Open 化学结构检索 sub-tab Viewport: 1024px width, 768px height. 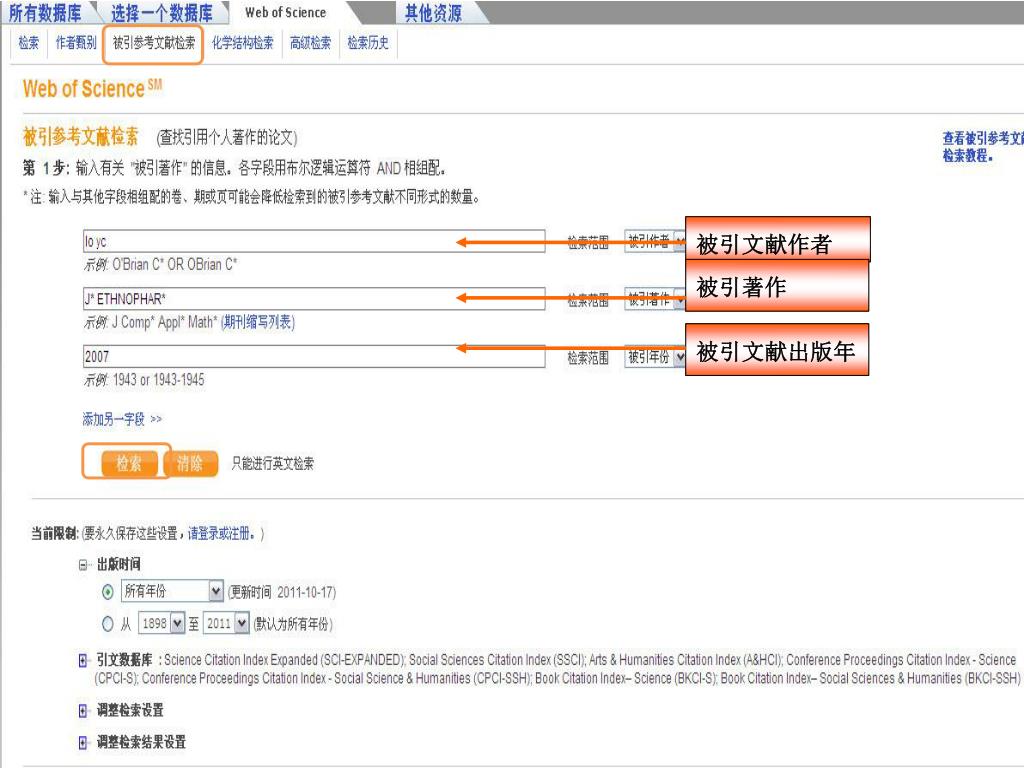tap(242, 43)
